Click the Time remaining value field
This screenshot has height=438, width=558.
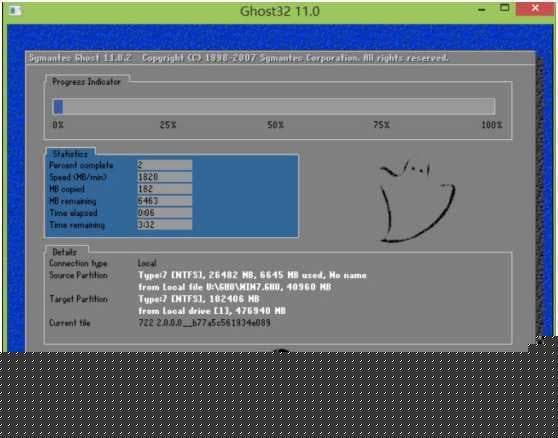(x=165, y=225)
